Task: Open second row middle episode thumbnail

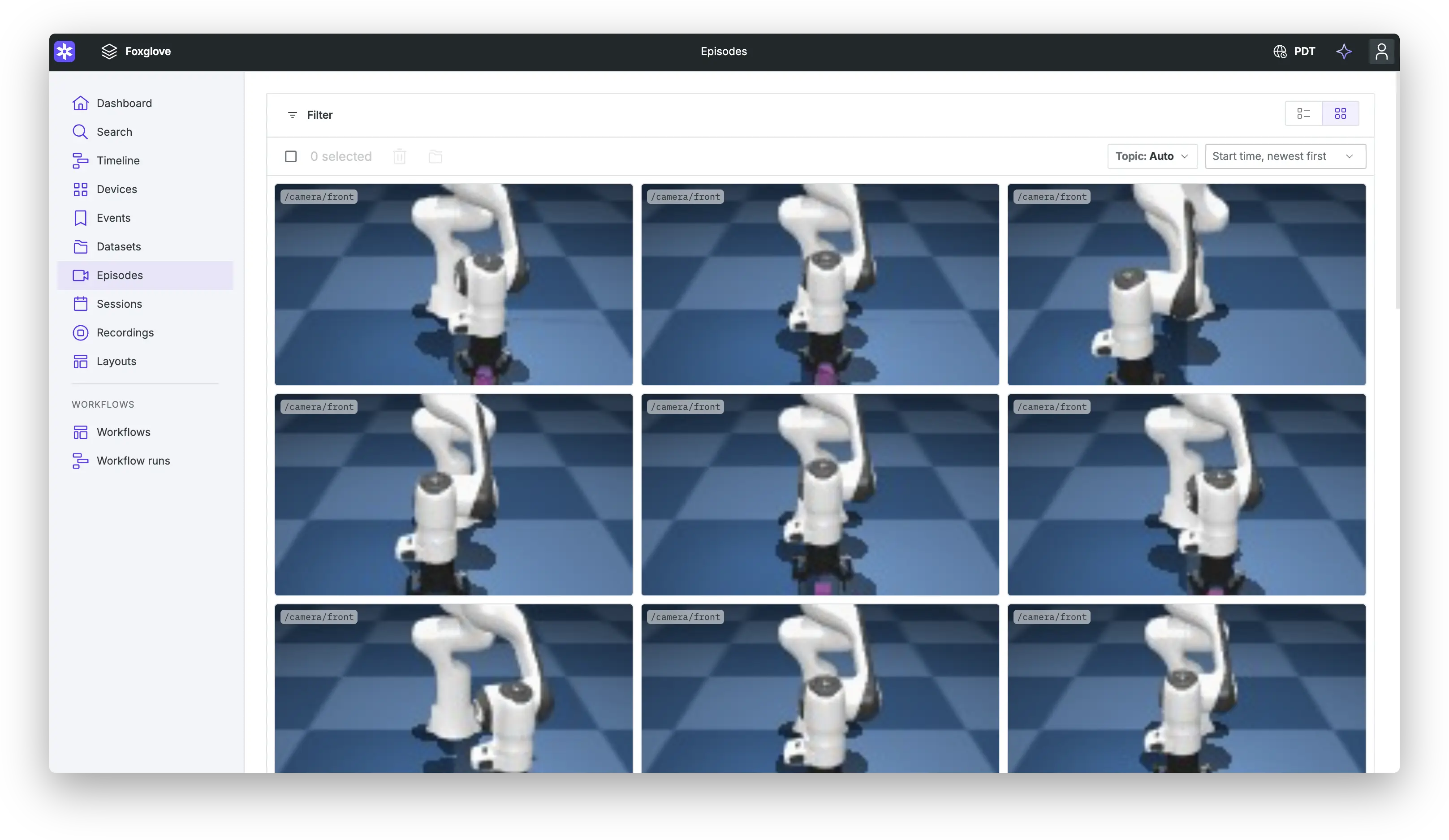Action: pyautogui.click(x=820, y=495)
